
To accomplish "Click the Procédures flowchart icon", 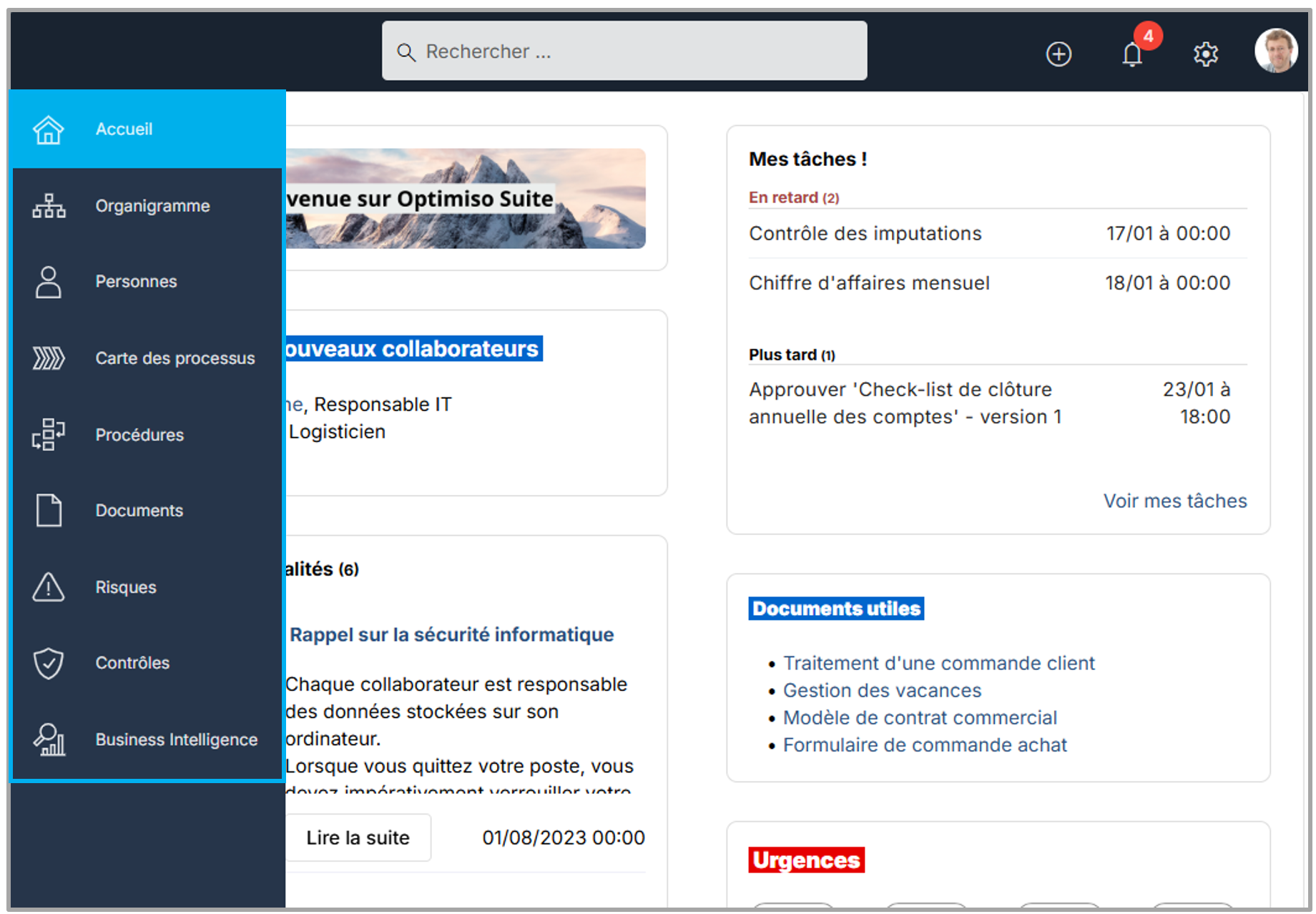I will pyautogui.click(x=48, y=434).
